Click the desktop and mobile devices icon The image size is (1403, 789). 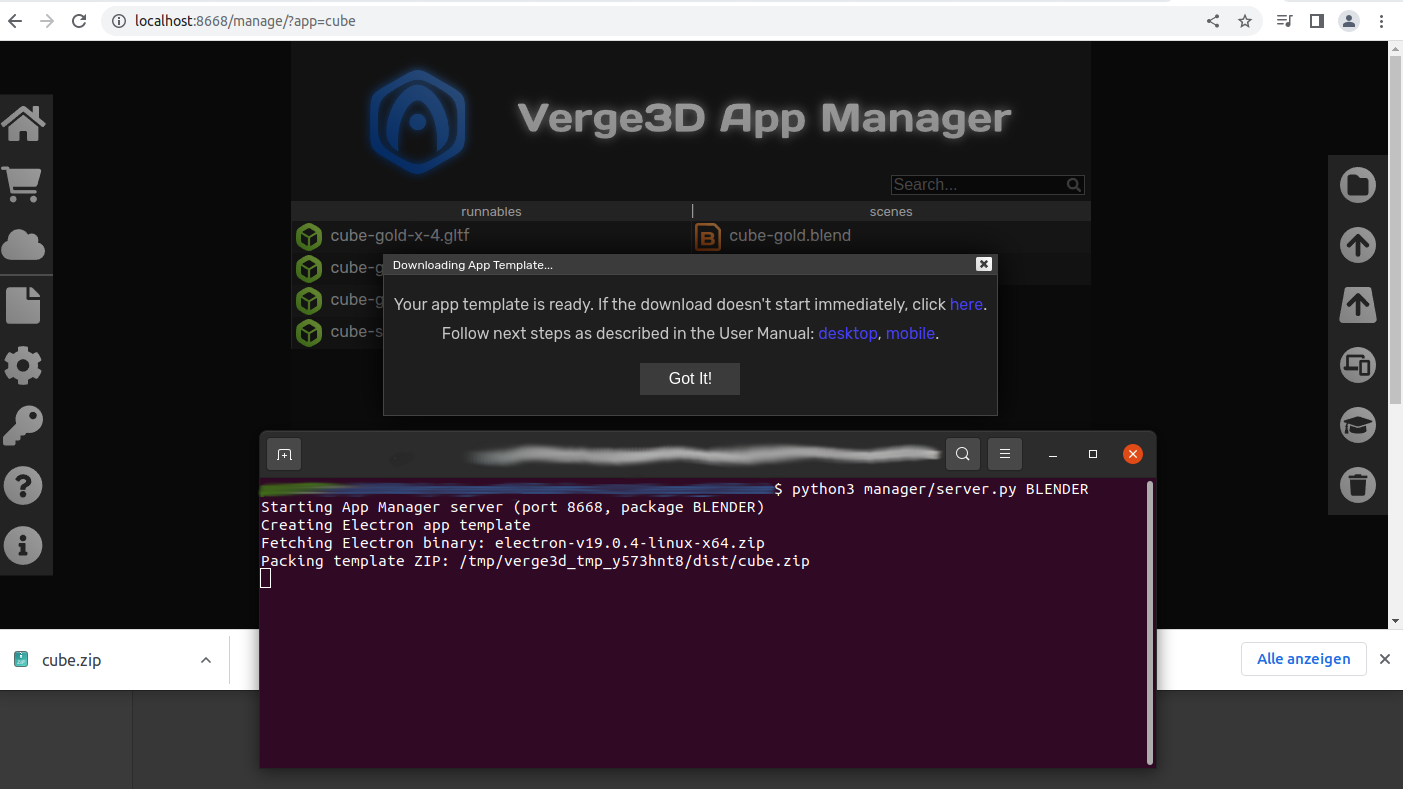pos(1358,365)
